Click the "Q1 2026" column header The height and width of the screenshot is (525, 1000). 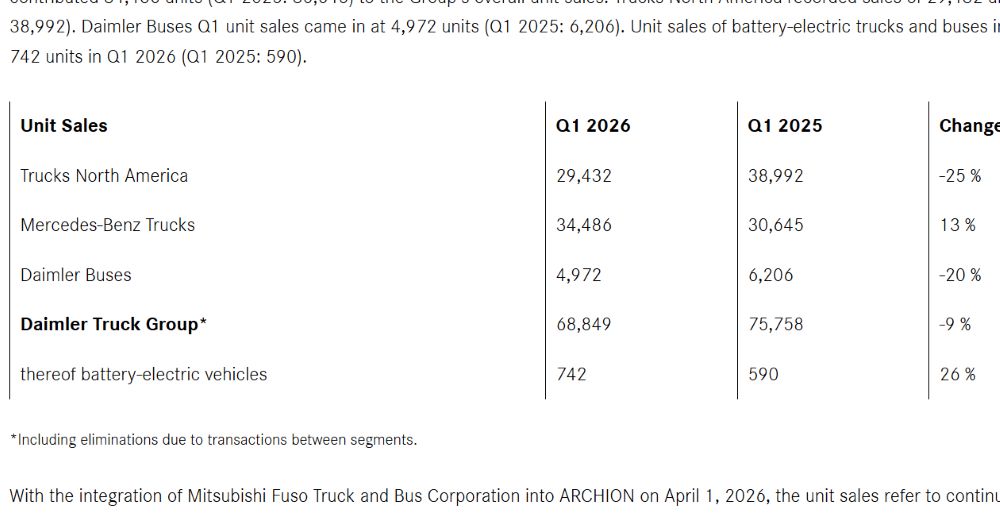click(x=593, y=126)
